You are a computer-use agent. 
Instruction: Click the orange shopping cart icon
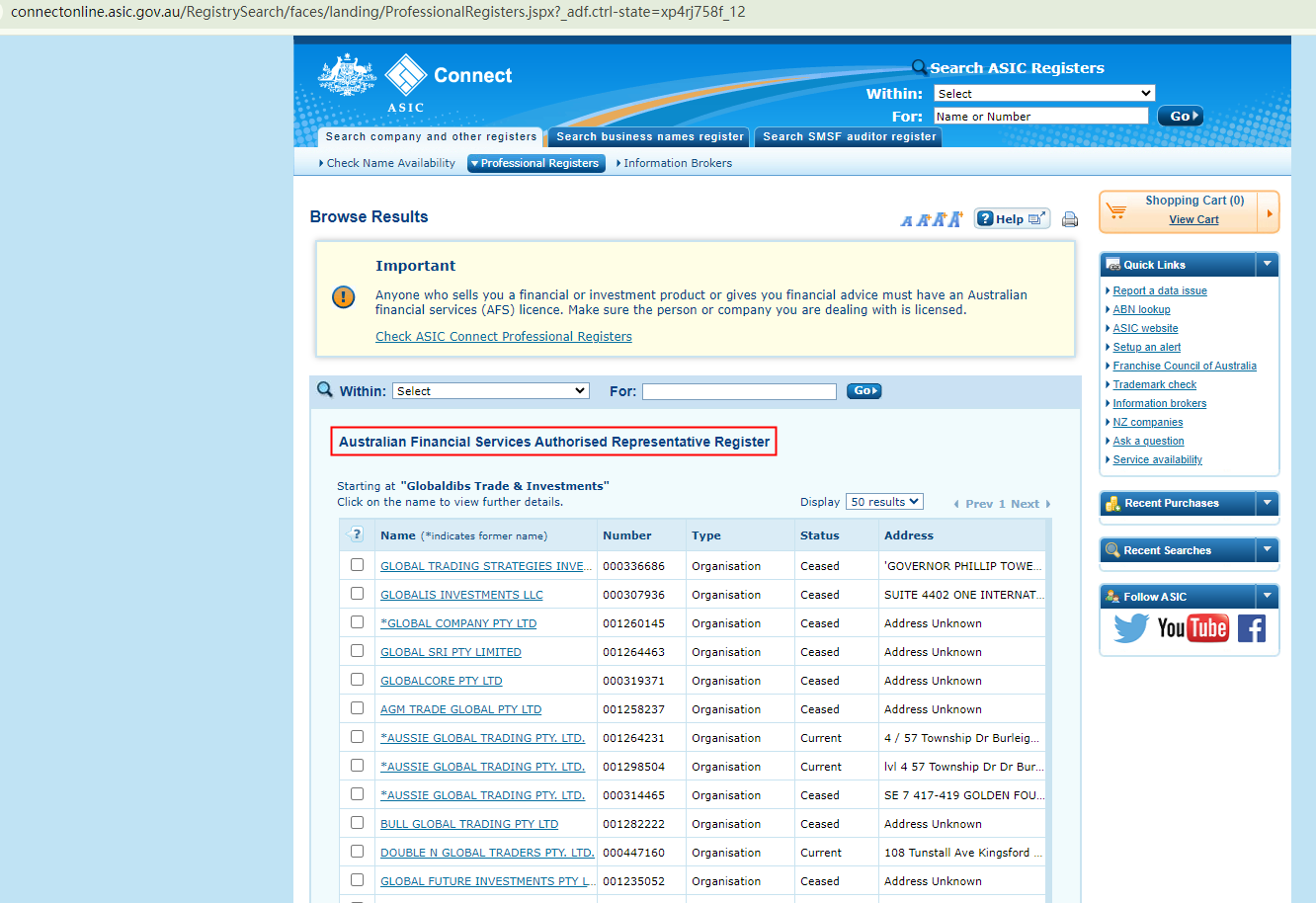point(1116,211)
